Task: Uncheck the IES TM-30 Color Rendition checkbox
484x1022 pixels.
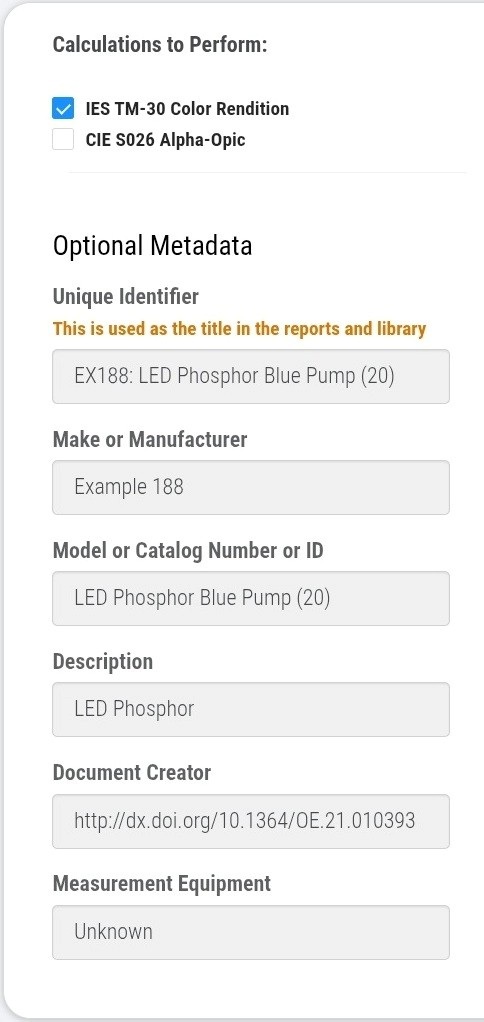Action: (63, 109)
